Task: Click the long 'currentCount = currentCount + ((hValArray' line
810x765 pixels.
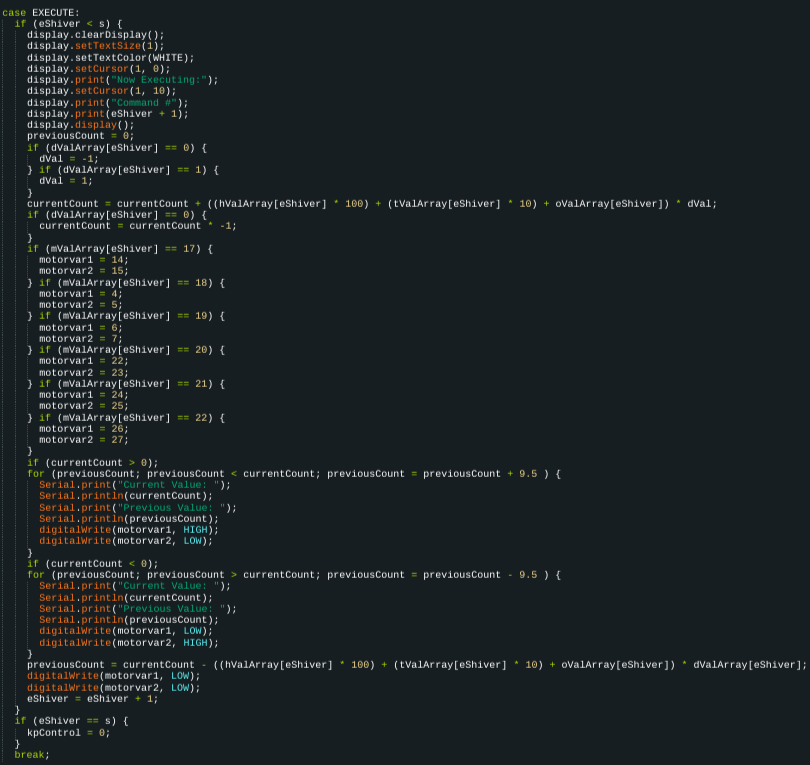Action: (x=372, y=204)
